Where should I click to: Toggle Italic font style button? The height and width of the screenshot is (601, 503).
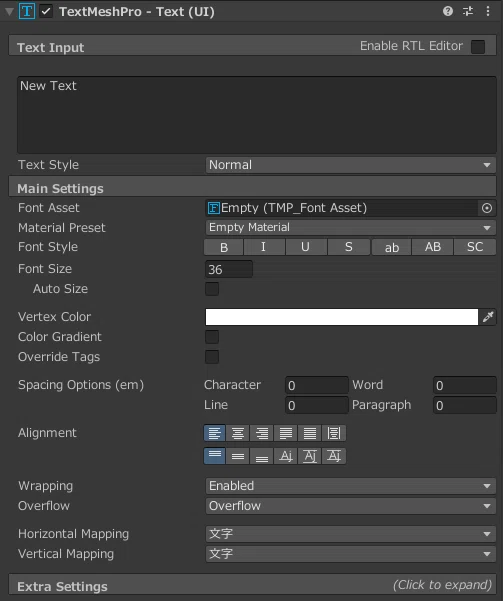264,247
